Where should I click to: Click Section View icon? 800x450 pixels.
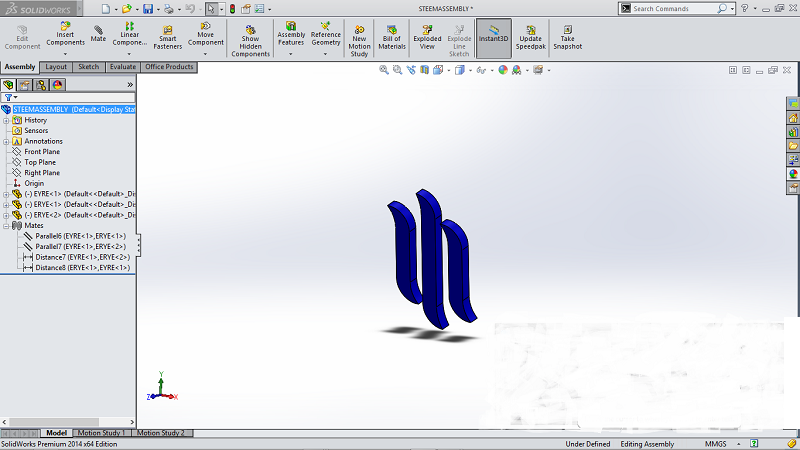(424, 70)
